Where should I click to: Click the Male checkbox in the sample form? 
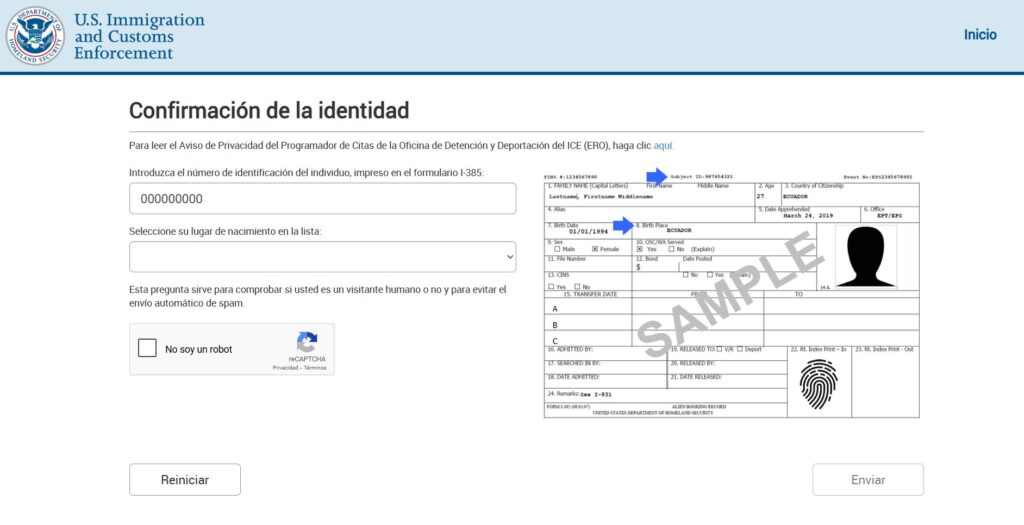click(x=557, y=249)
